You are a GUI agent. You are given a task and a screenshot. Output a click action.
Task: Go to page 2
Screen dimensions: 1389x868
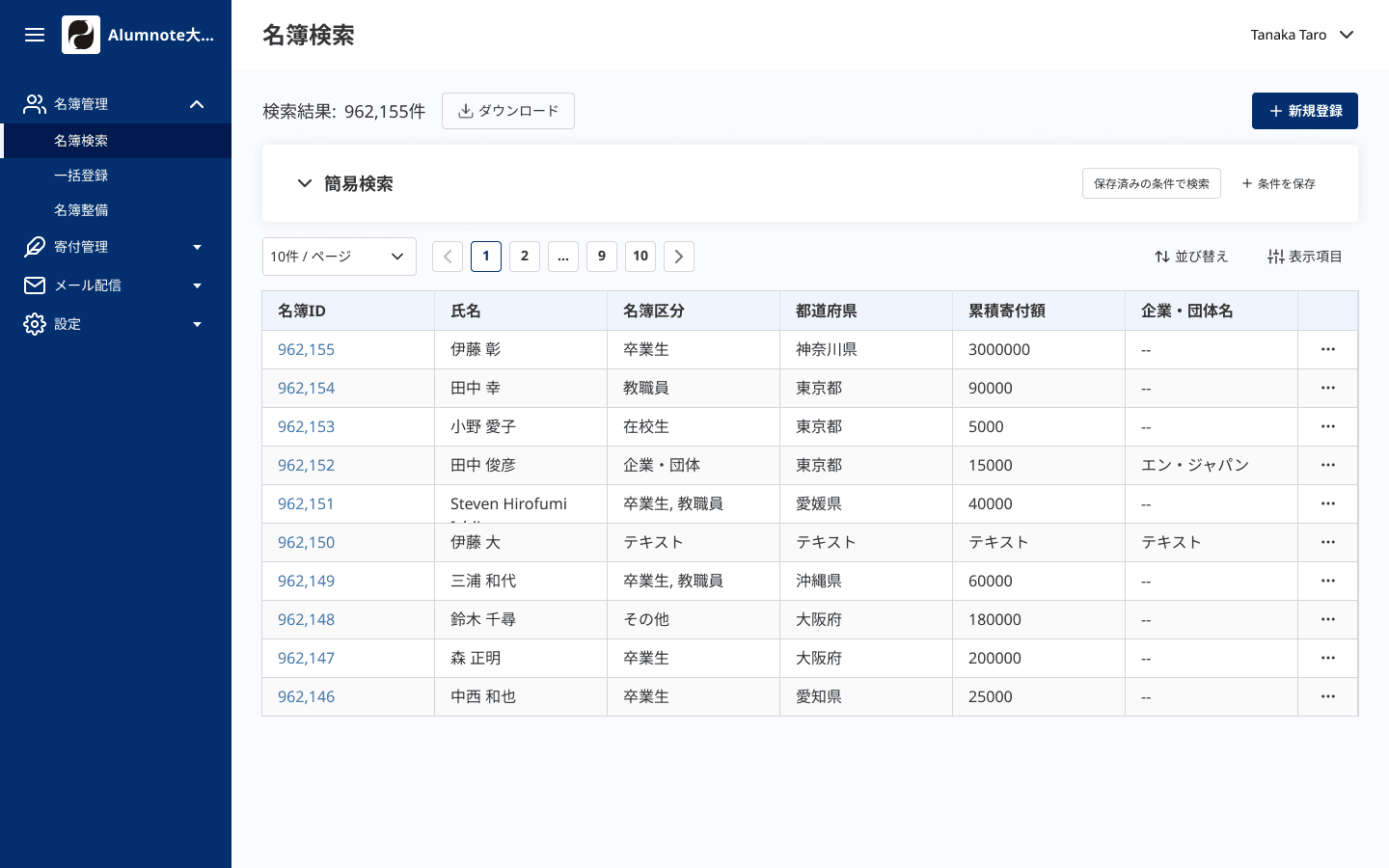point(525,257)
